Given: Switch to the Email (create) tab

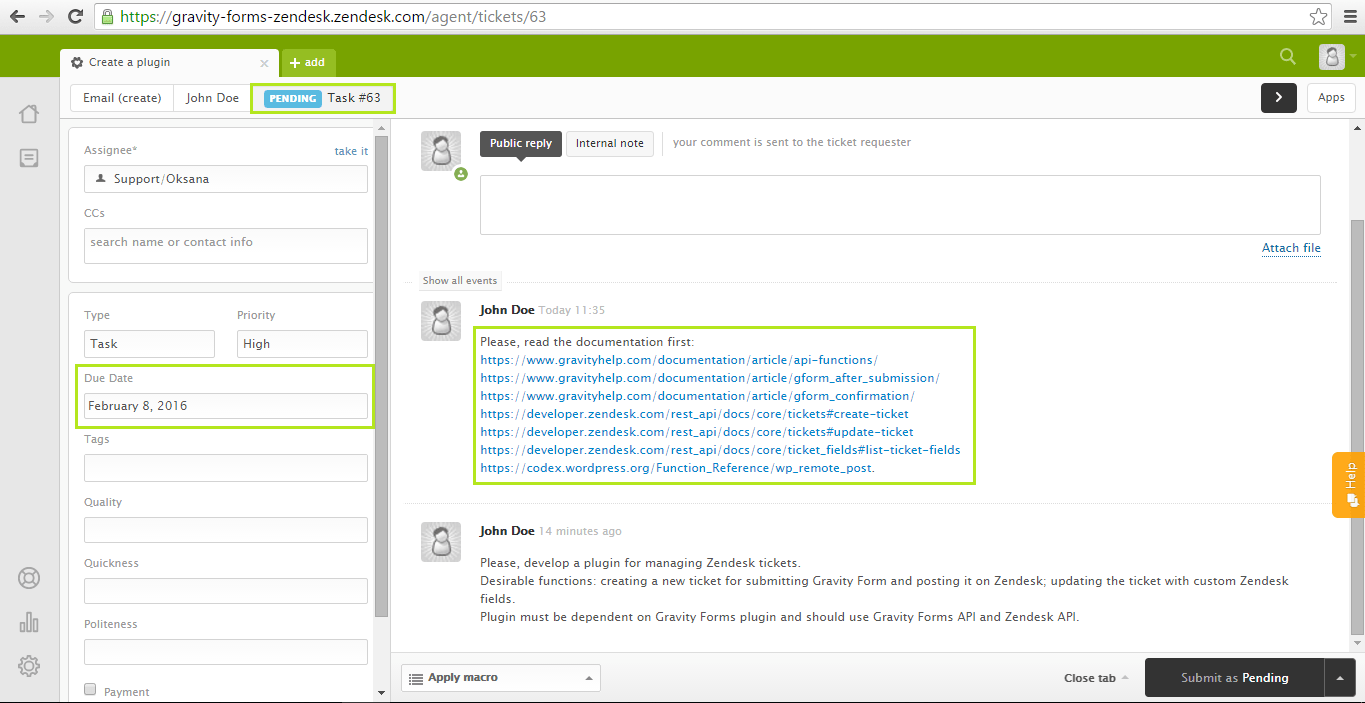Looking at the screenshot, I should coord(121,97).
